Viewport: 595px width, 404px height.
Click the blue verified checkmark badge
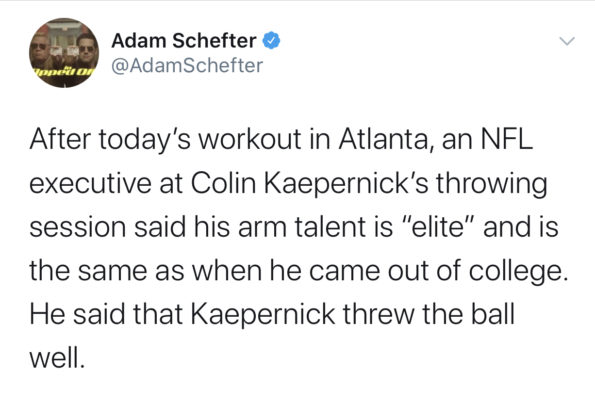tap(272, 41)
